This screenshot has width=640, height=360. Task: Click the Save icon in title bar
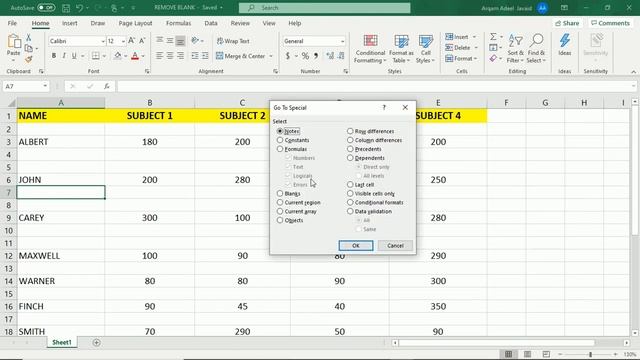[x=66, y=8]
